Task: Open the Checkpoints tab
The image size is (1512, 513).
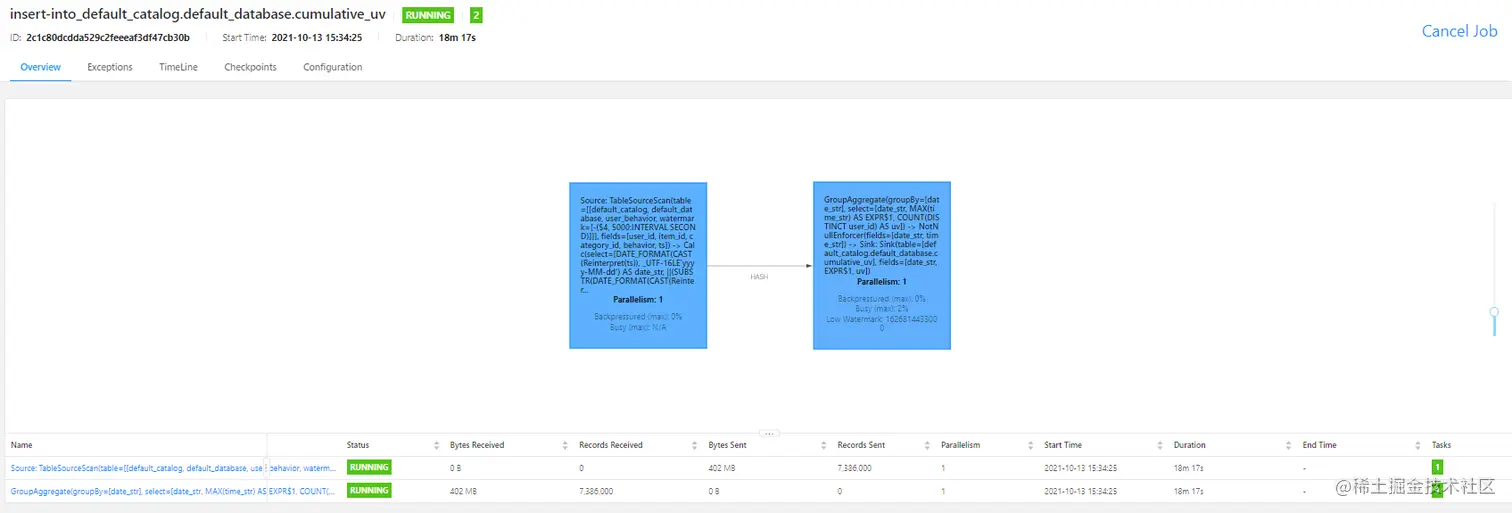Action: (250, 67)
